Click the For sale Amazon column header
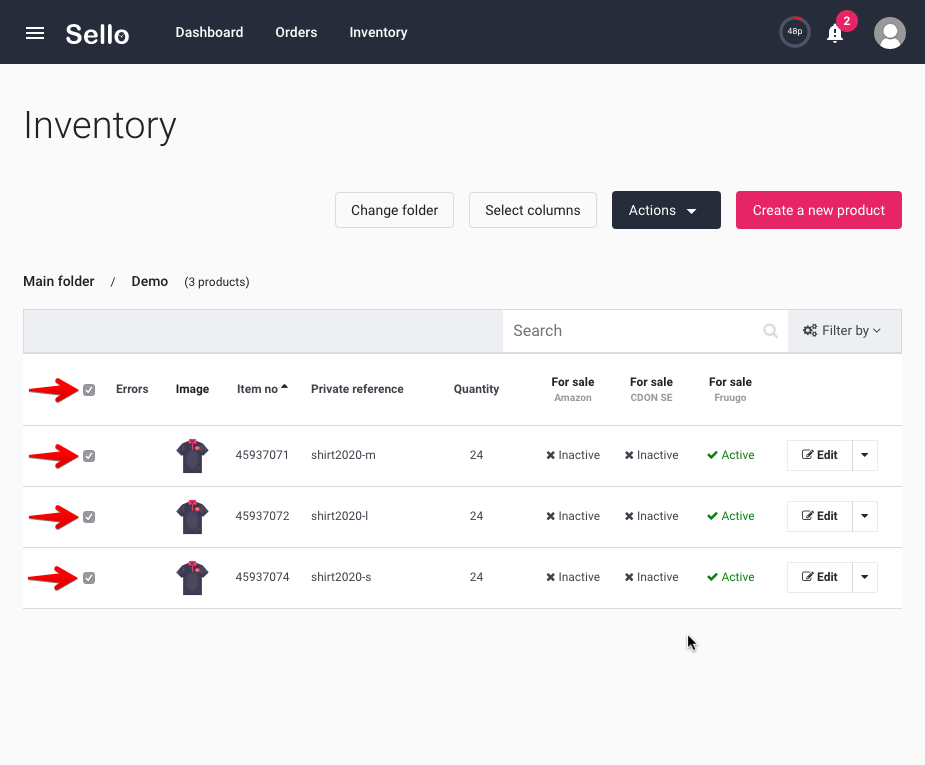925x765 pixels. [573, 389]
